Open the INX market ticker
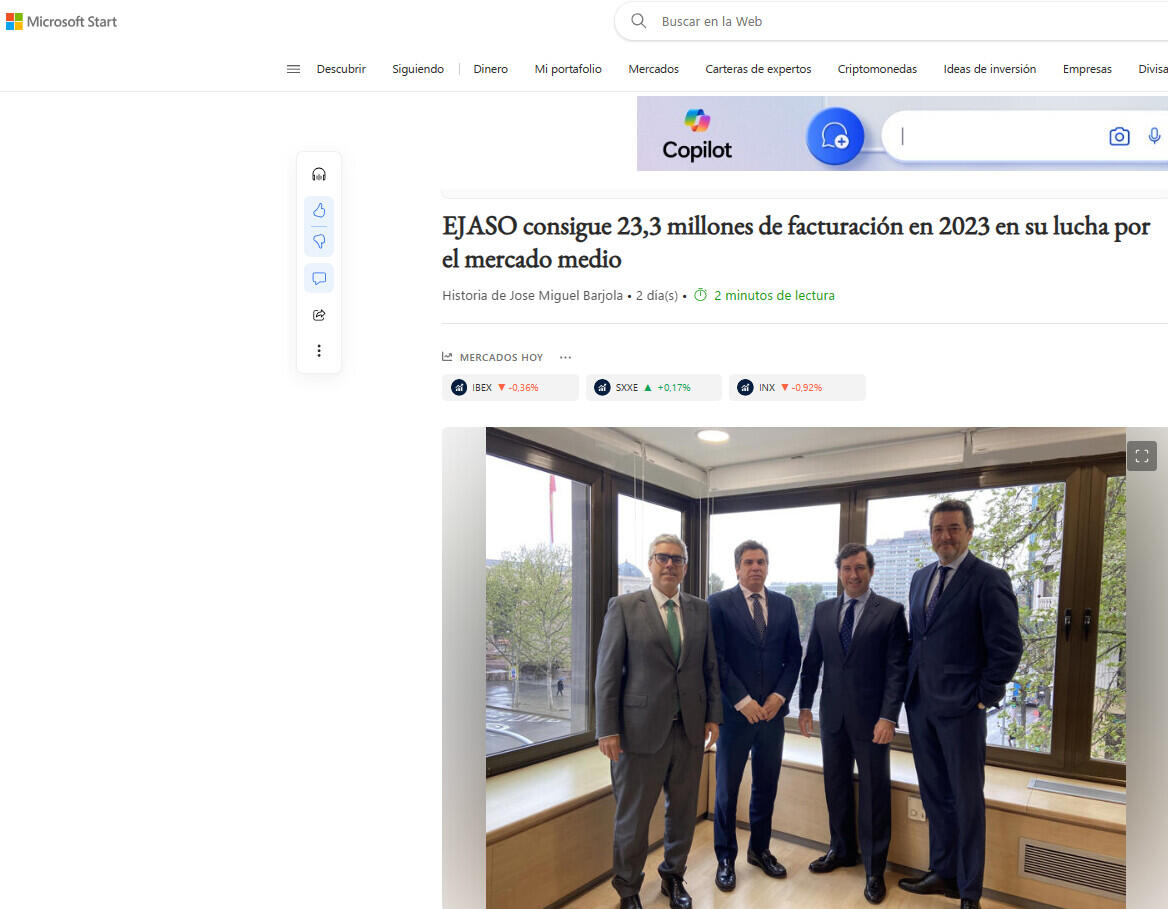The width and height of the screenshot is (1168, 909). point(796,387)
